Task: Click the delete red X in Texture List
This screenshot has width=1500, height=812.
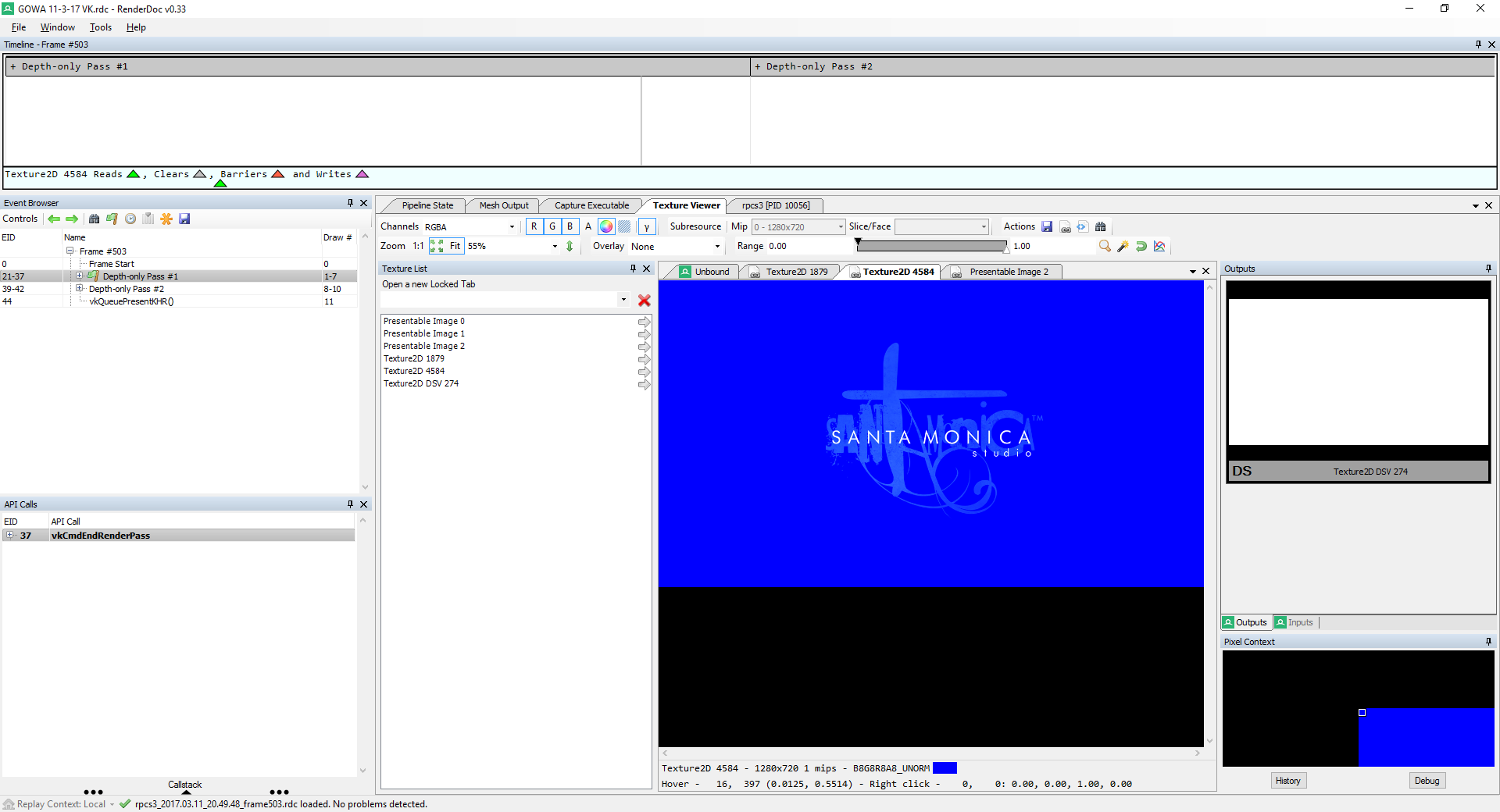Action: coord(644,301)
